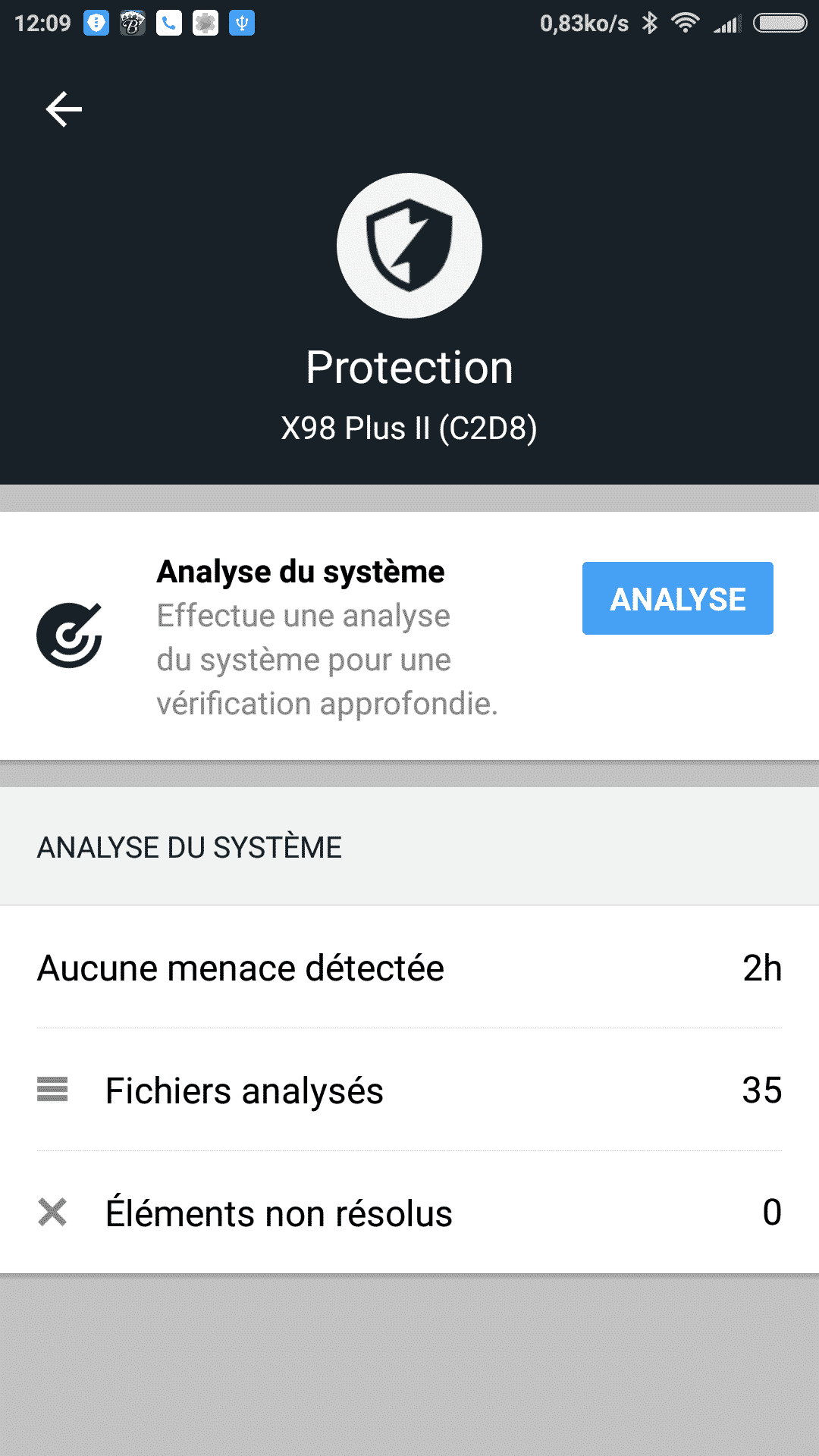Tap the Wi-Fi status icon
The width and height of the screenshot is (819, 1456).
pyautogui.click(x=686, y=24)
